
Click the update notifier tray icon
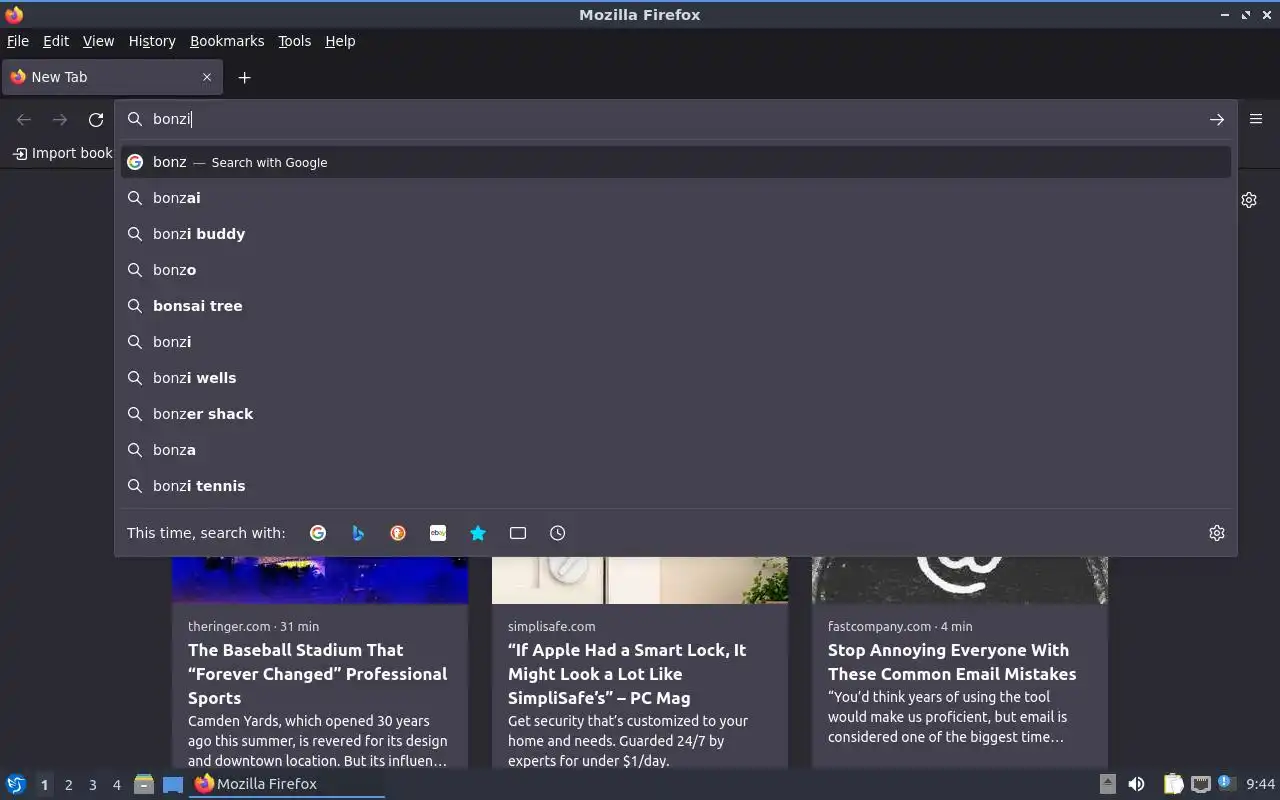[x=1227, y=783]
